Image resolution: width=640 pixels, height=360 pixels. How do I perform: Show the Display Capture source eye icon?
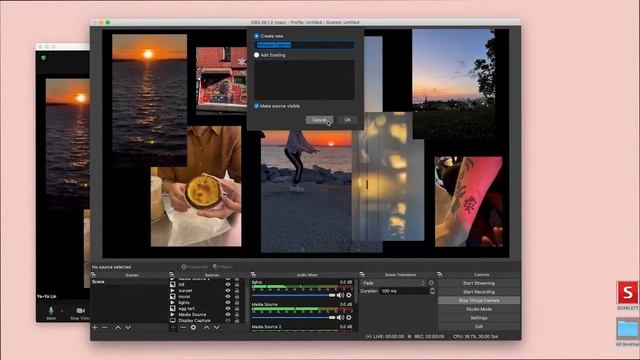coord(228,320)
